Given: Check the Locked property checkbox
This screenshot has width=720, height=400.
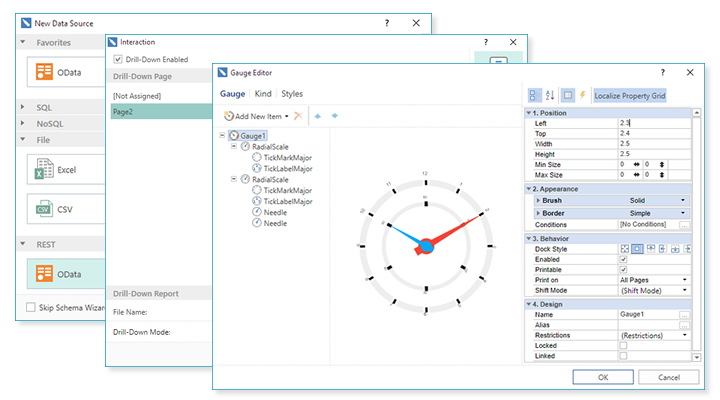Looking at the screenshot, I should click(x=624, y=345).
